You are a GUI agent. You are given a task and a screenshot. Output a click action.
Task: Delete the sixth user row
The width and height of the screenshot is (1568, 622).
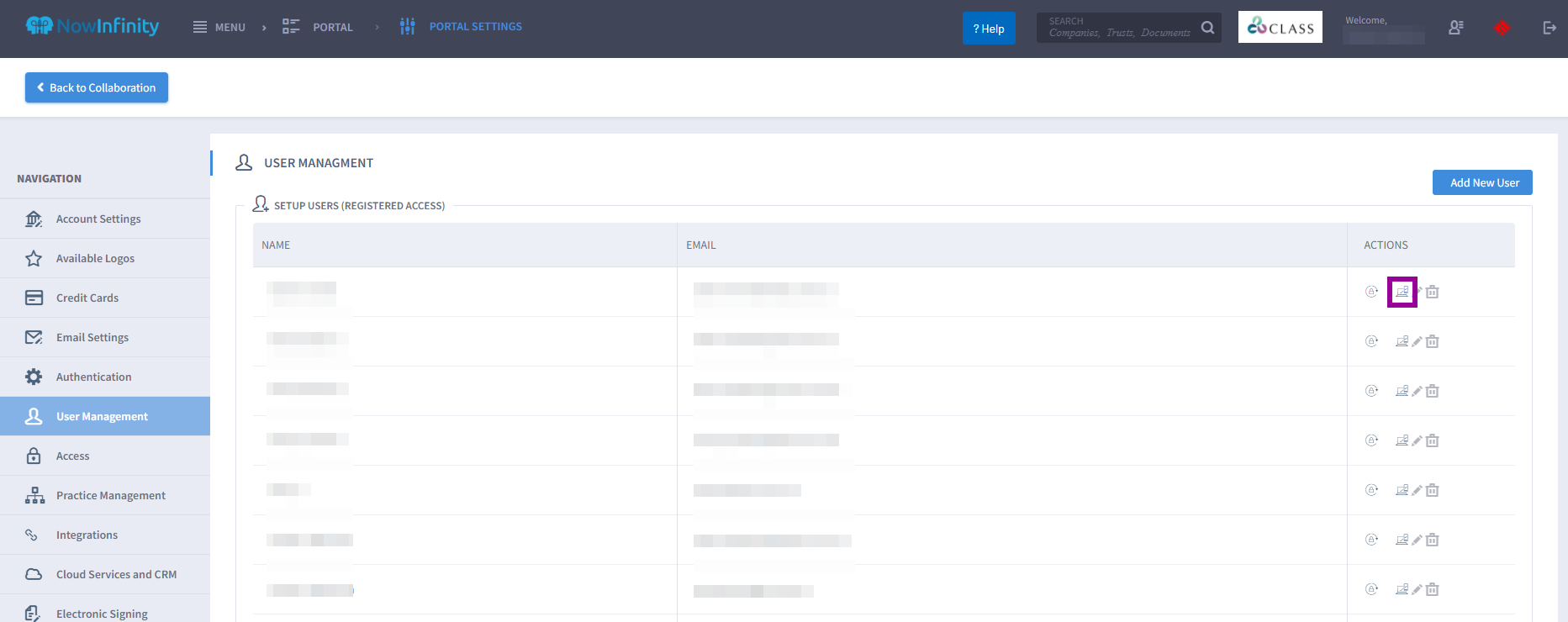(x=1433, y=540)
